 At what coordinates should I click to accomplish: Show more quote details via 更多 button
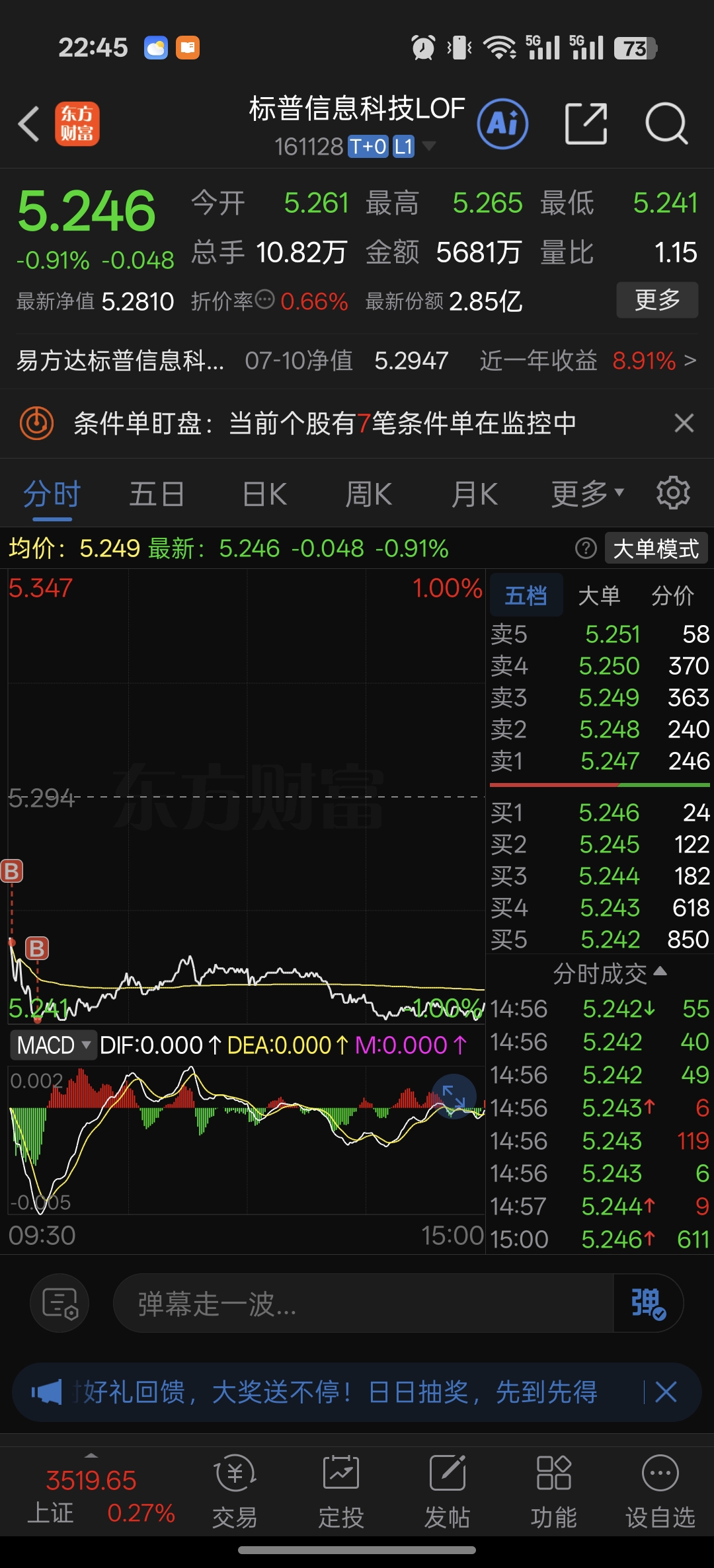point(657,300)
